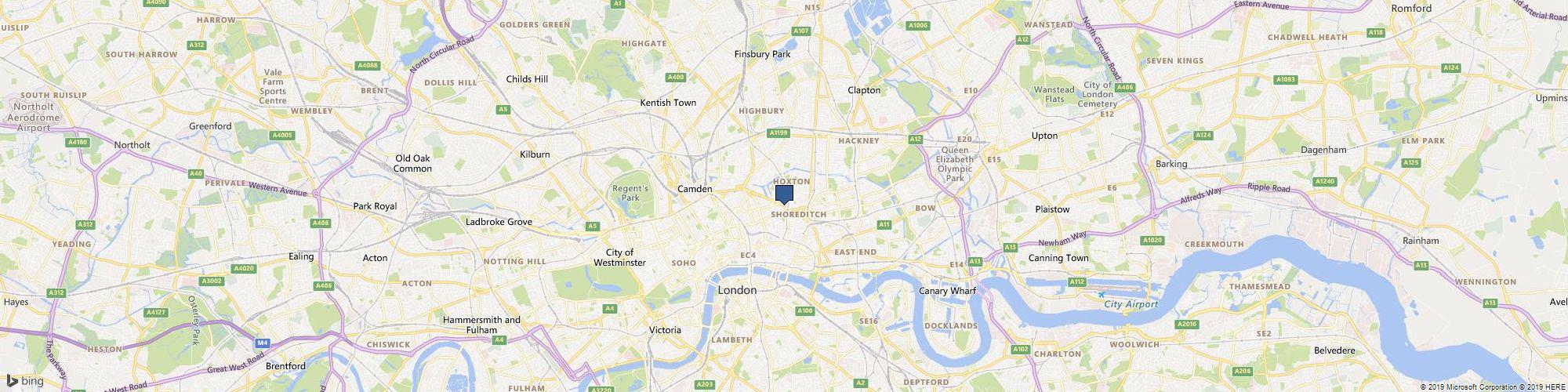Click the Regent's Park label
The width and height of the screenshot is (1568, 392).
[x=631, y=193]
